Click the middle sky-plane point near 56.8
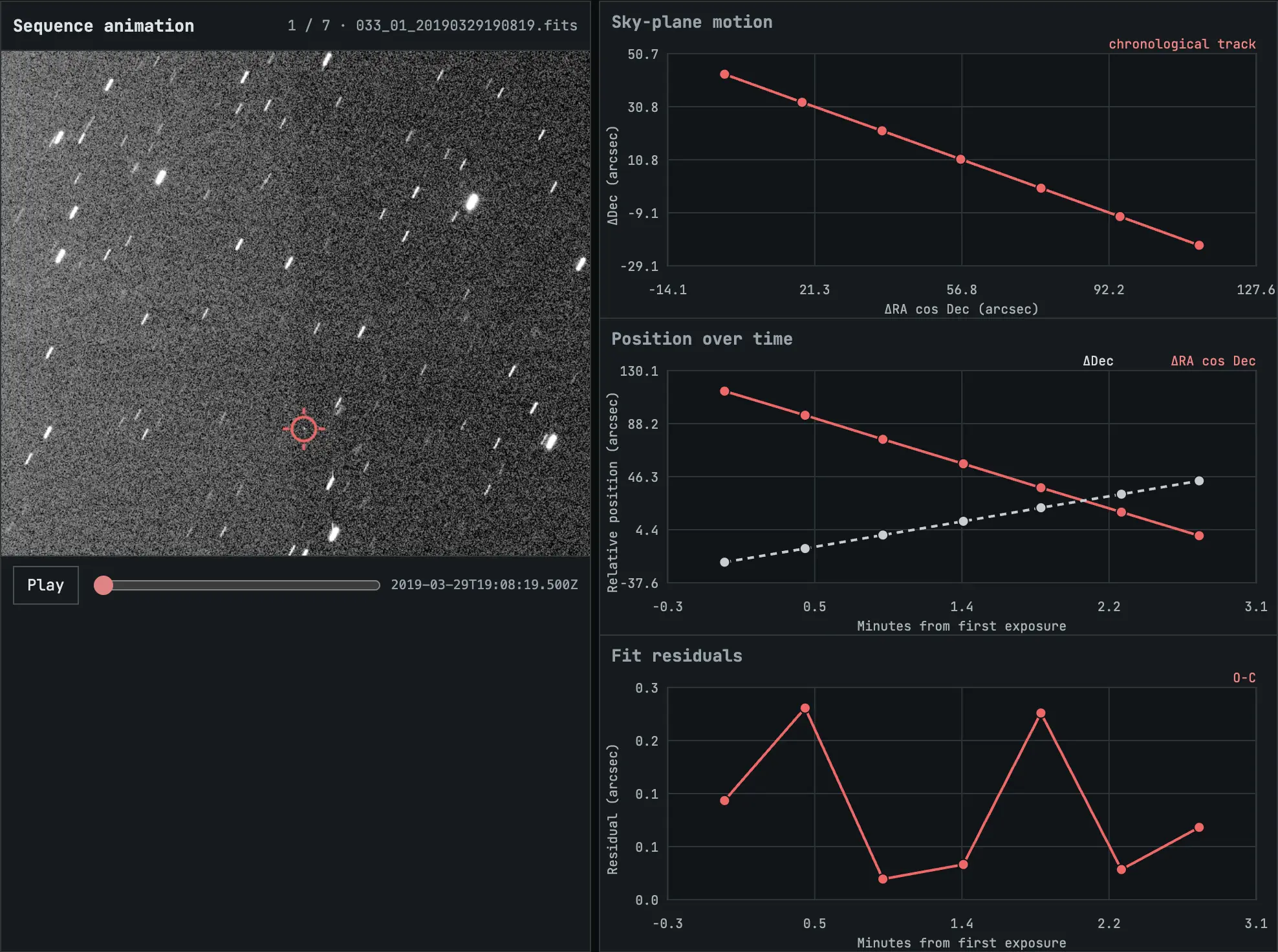The width and height of the screenshot is (1278, 952). point(960,159)
